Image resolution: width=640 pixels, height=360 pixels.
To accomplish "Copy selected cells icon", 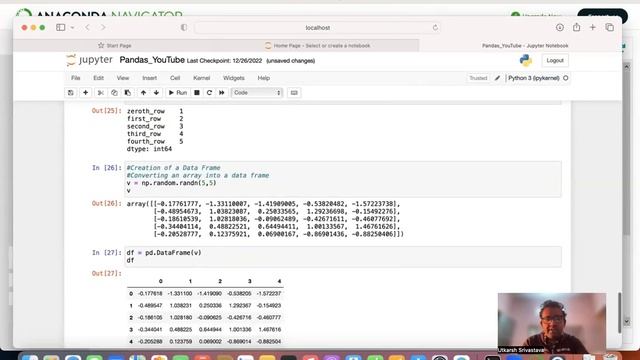I will click(x=114, y=93).
